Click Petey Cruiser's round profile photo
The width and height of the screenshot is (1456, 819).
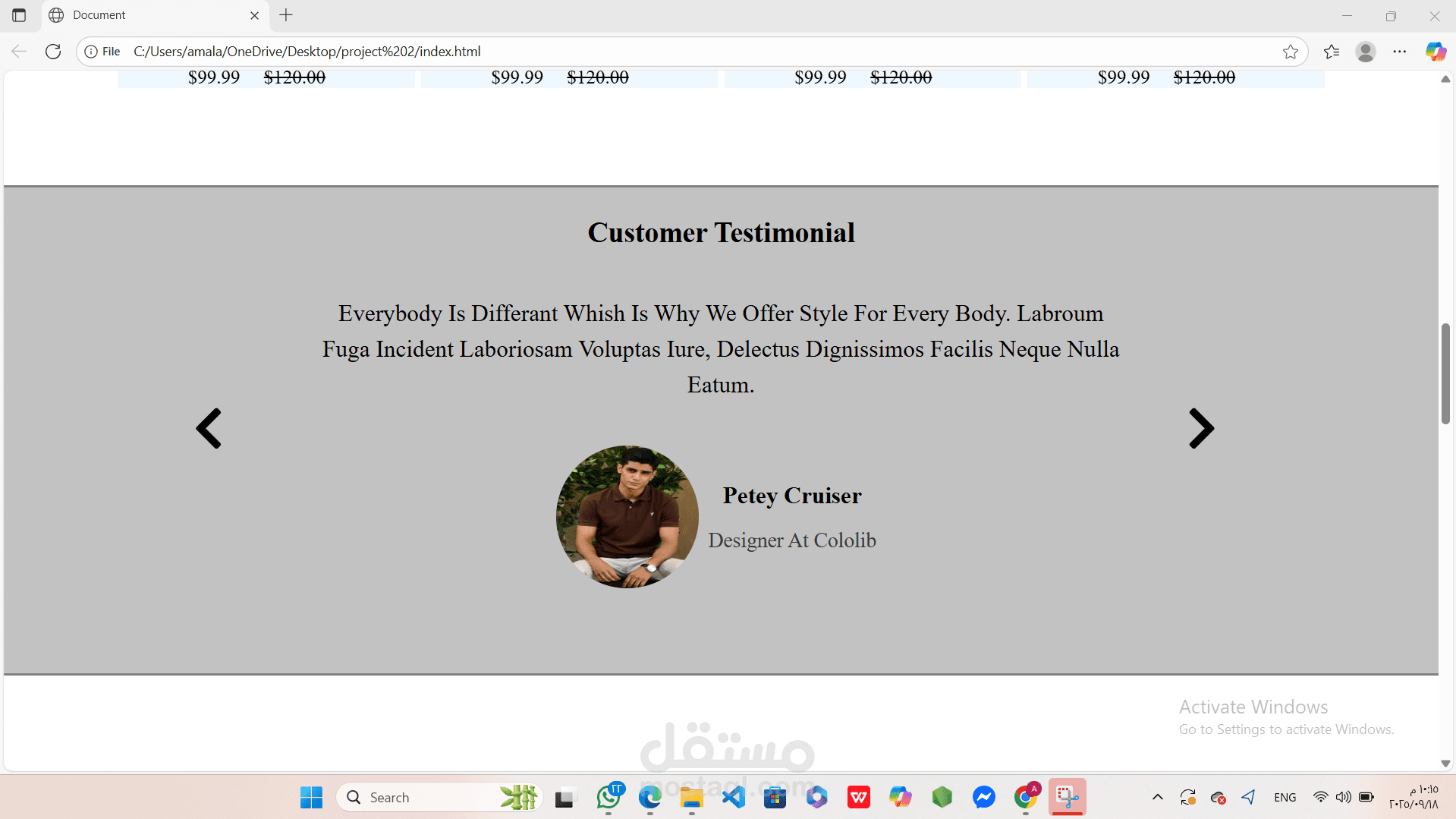[x=627, y=517]
